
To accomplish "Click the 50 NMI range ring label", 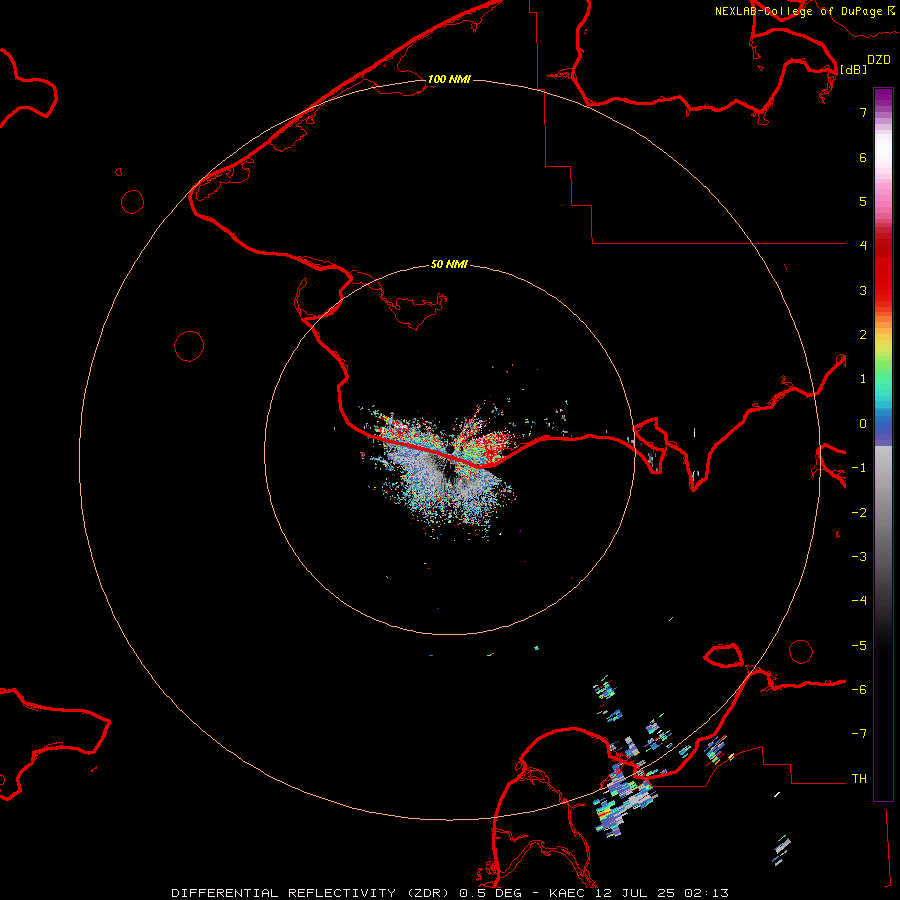I will (x=449, y=264).
